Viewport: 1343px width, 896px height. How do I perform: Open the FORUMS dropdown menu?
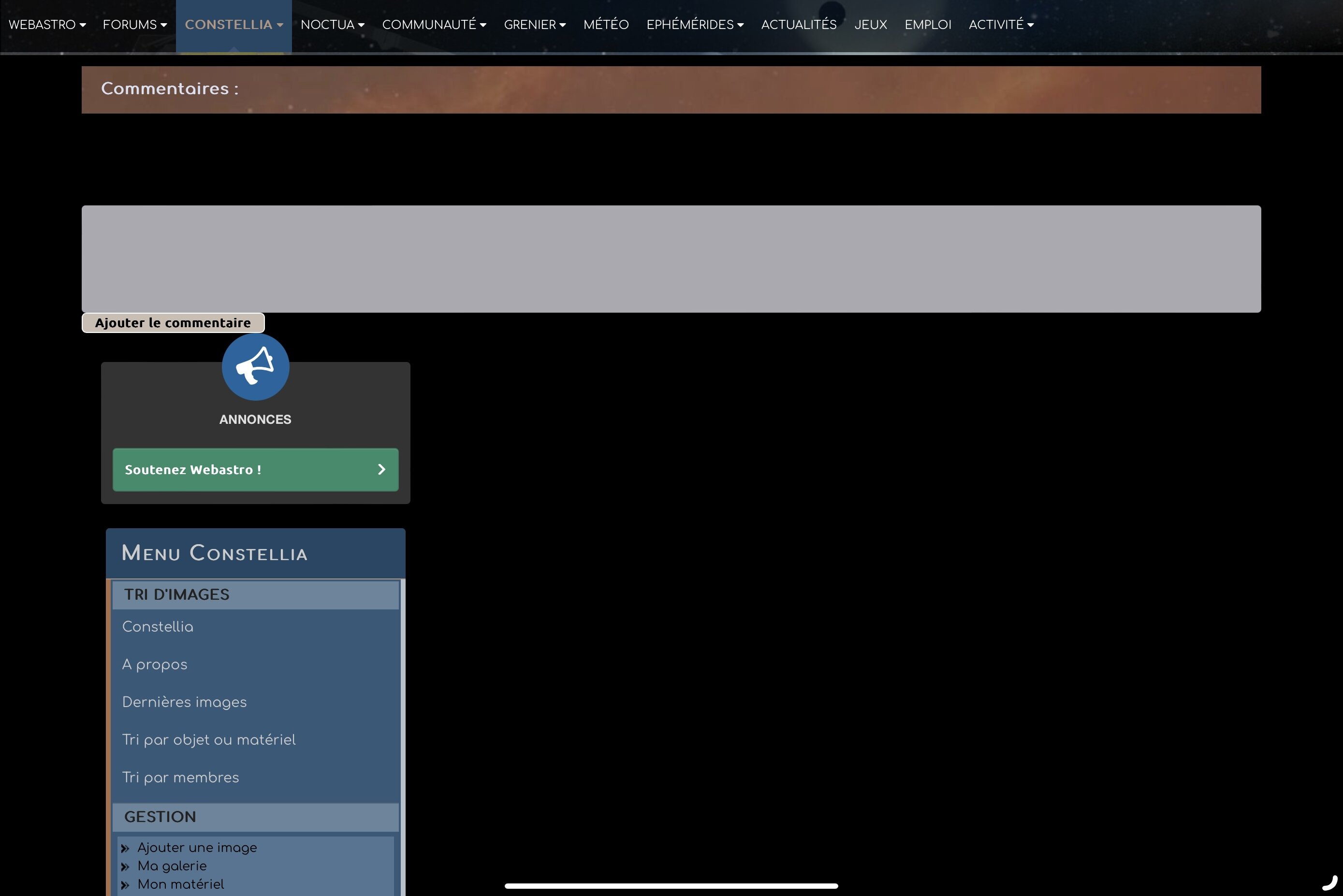coord(135,25)
